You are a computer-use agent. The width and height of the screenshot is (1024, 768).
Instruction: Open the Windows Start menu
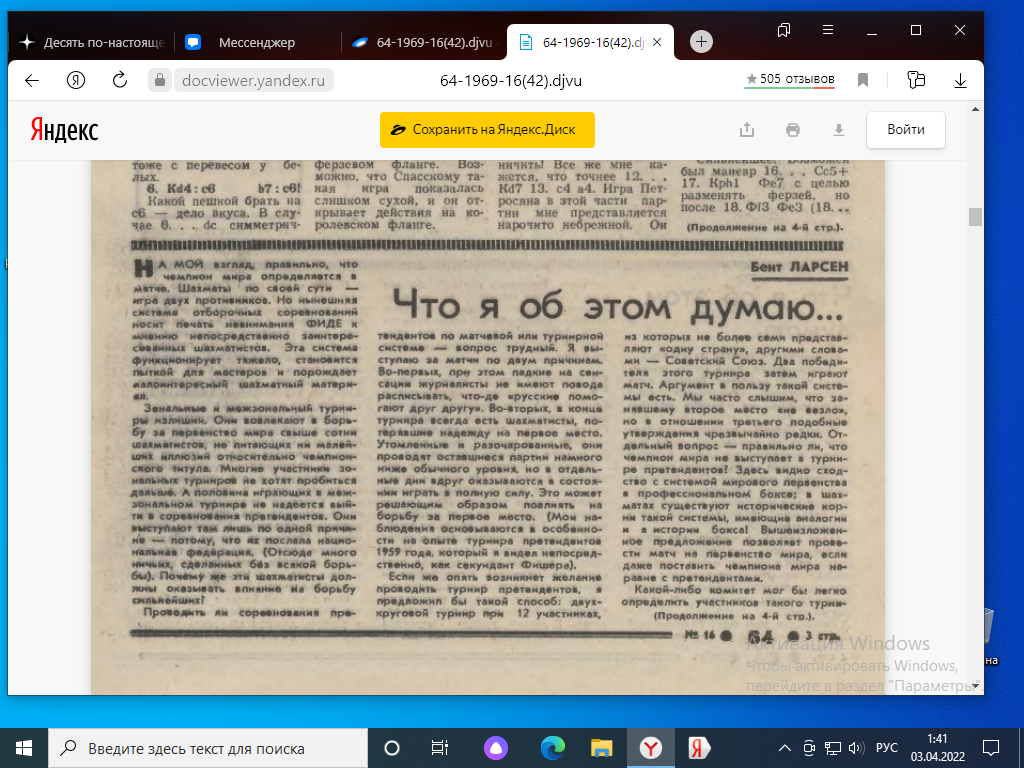tap(24, 748)
